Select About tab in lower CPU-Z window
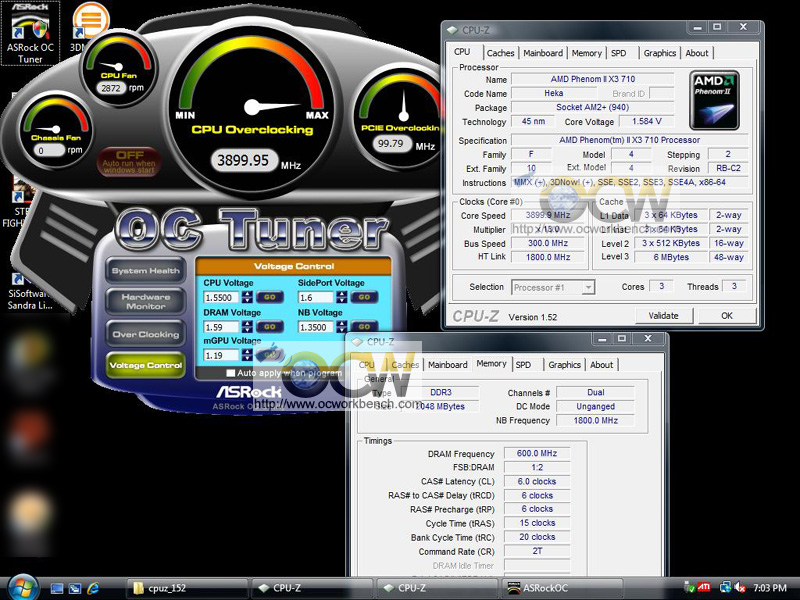This screenshot has width=800, height=600. pos(602,365)
